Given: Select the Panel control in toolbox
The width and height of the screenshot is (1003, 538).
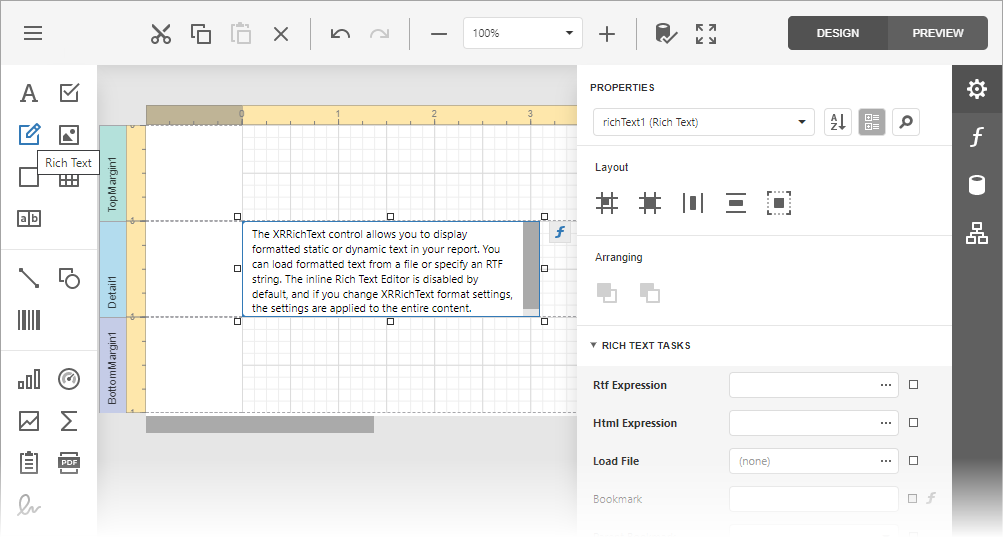Looking at the screenshot, I should (x=29, y=177).
